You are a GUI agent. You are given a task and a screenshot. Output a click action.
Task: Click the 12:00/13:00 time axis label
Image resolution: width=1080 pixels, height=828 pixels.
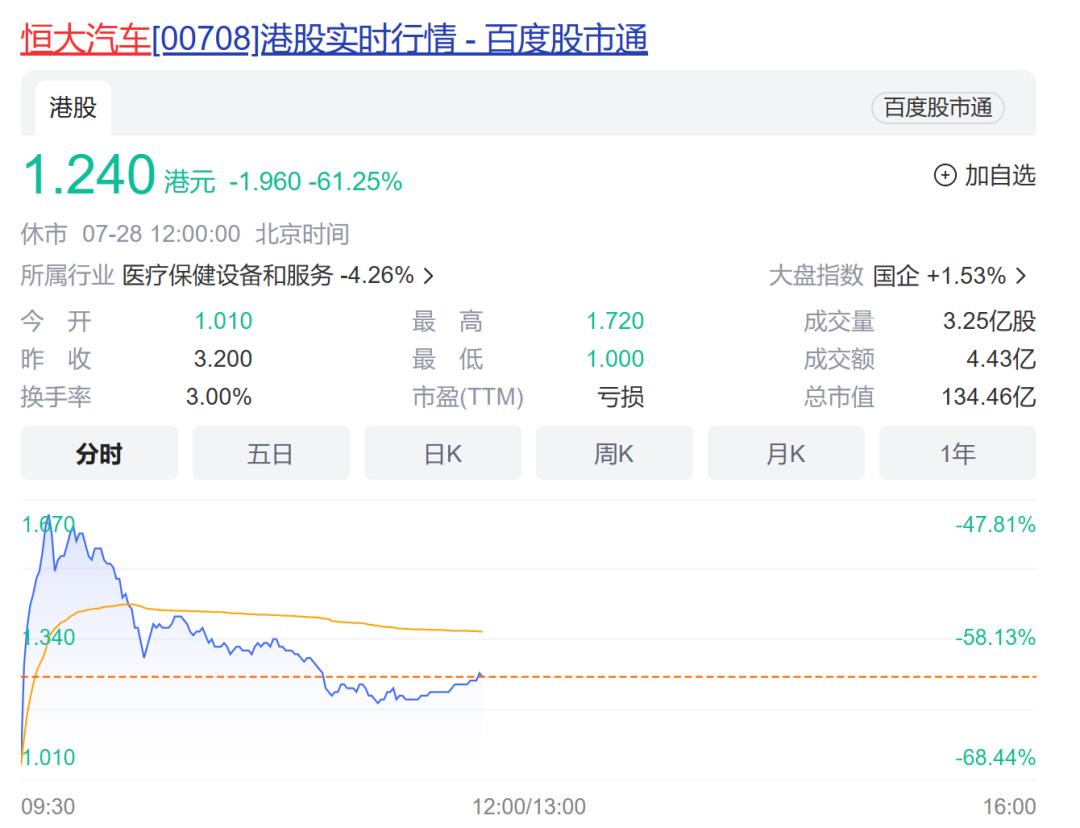(529, 806)
